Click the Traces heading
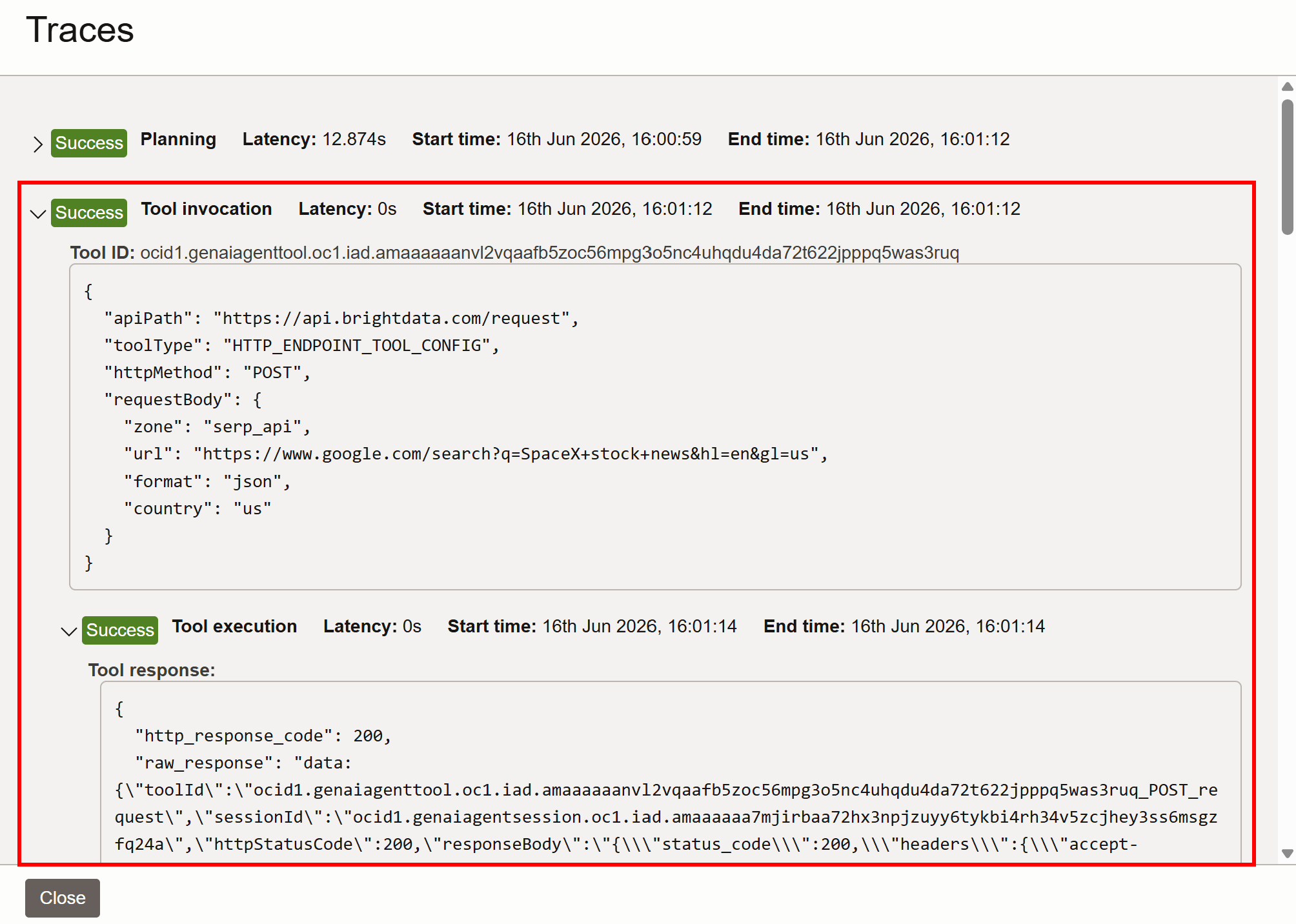 [80, 30]
